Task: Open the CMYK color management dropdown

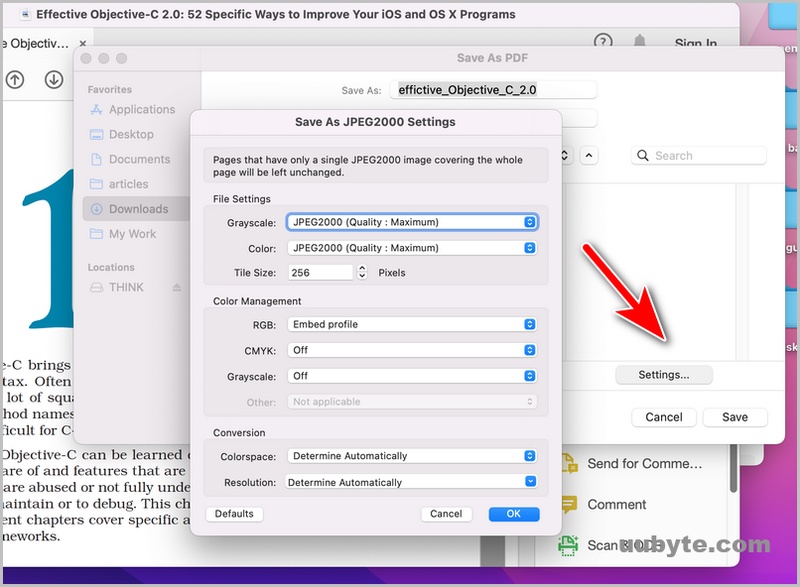Action: coord(412,350)
